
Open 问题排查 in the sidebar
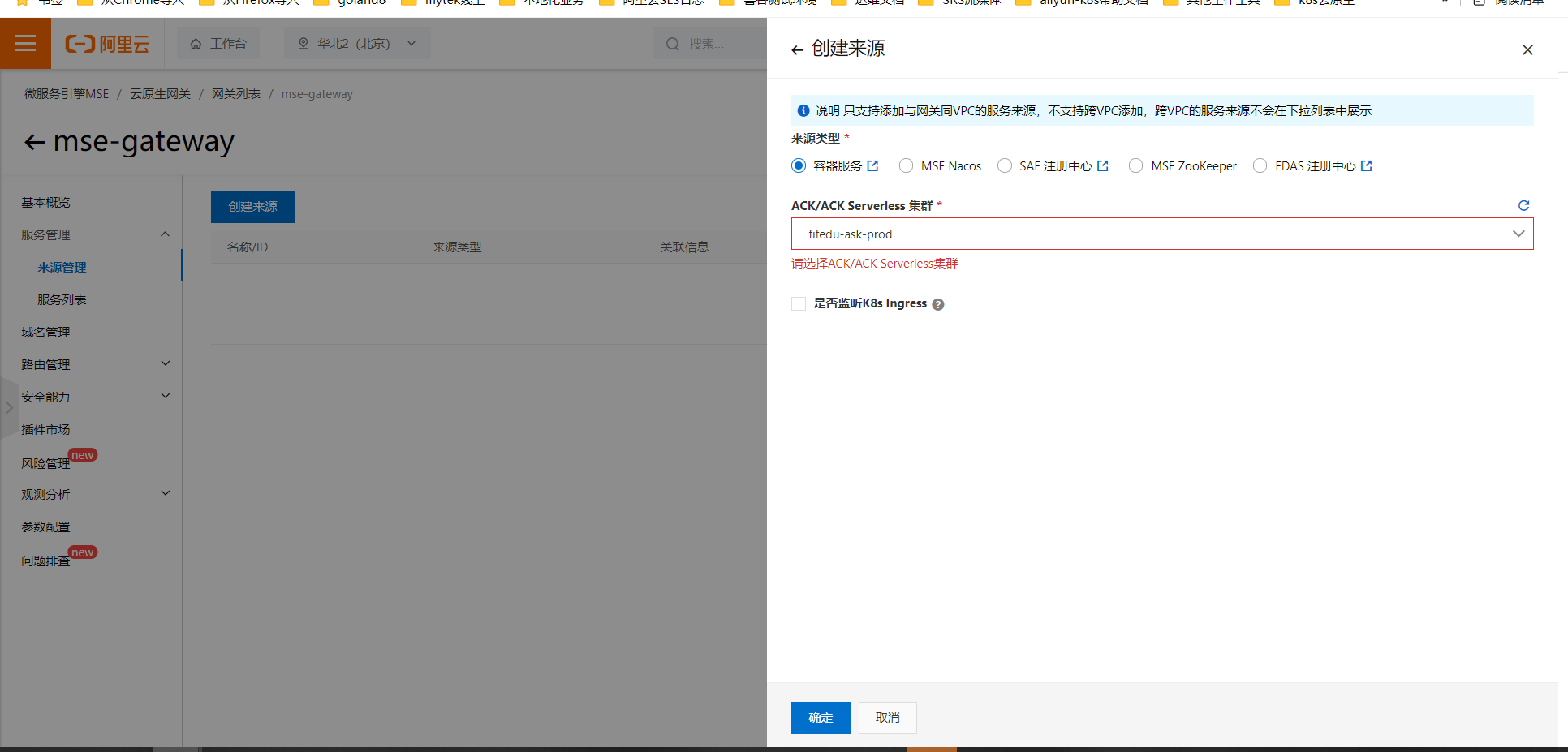click(x=45, y=561)
